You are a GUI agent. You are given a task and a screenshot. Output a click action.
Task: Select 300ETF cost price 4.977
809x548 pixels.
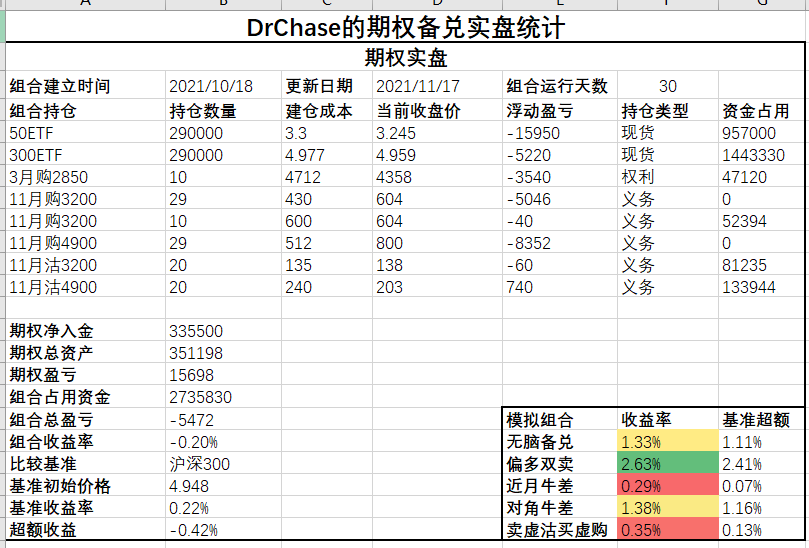pyautogui.click(x=327, y=155)
